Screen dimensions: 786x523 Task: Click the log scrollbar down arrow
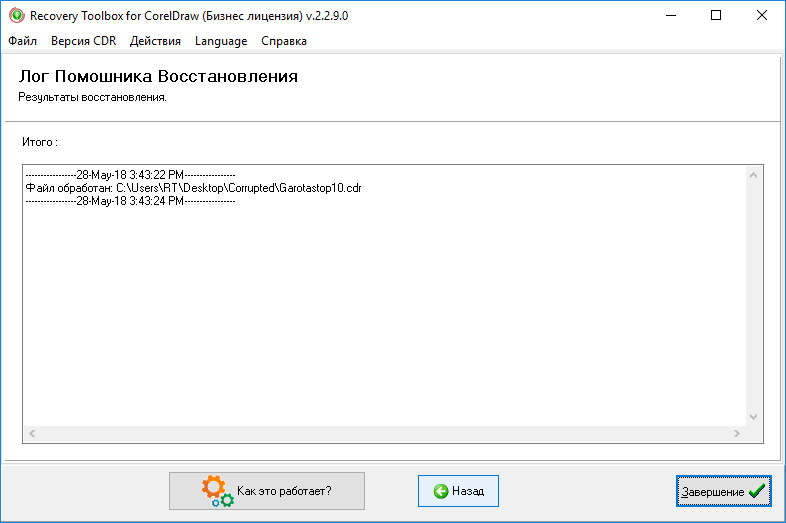click(x=753, y=417)
